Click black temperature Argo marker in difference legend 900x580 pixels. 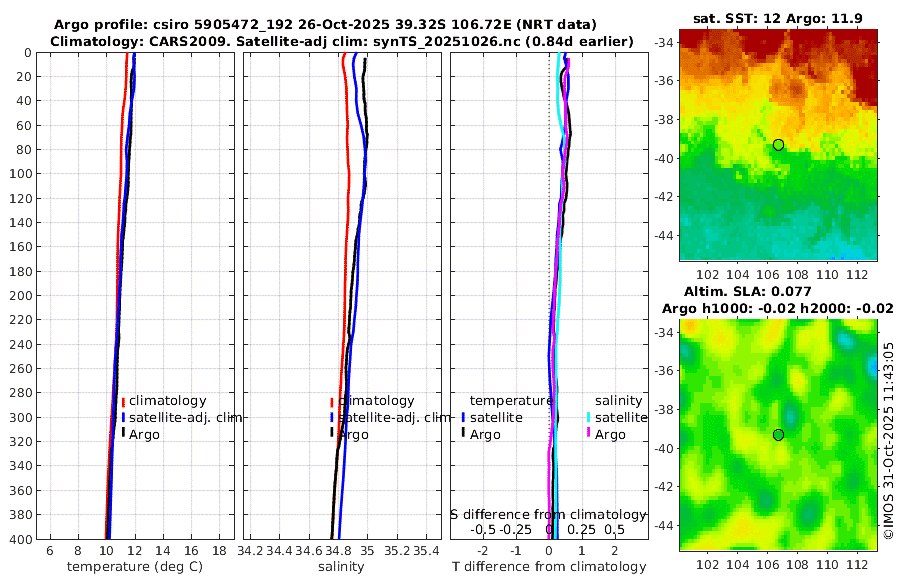pyautogui.click(x=463, y=432)
